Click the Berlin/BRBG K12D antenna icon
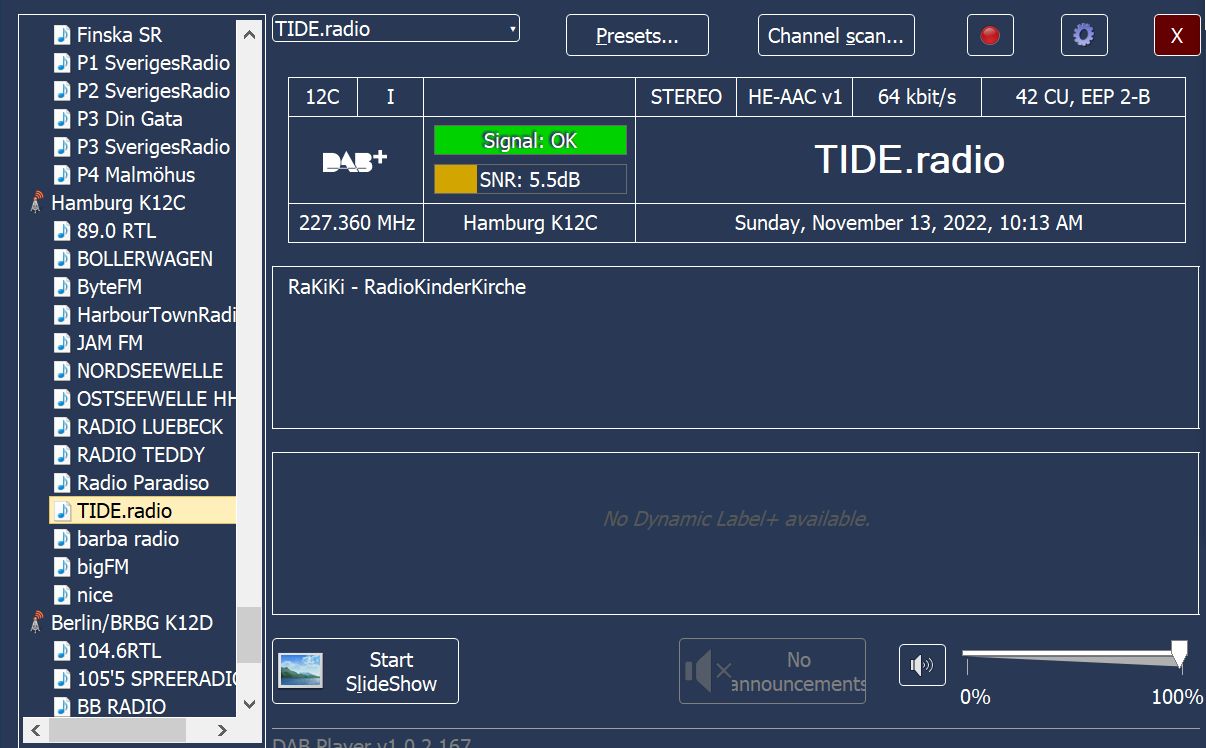 click(38, 623)
